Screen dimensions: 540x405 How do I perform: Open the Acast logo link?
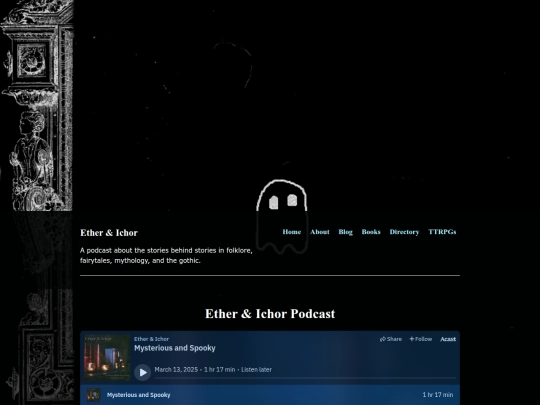448,339
